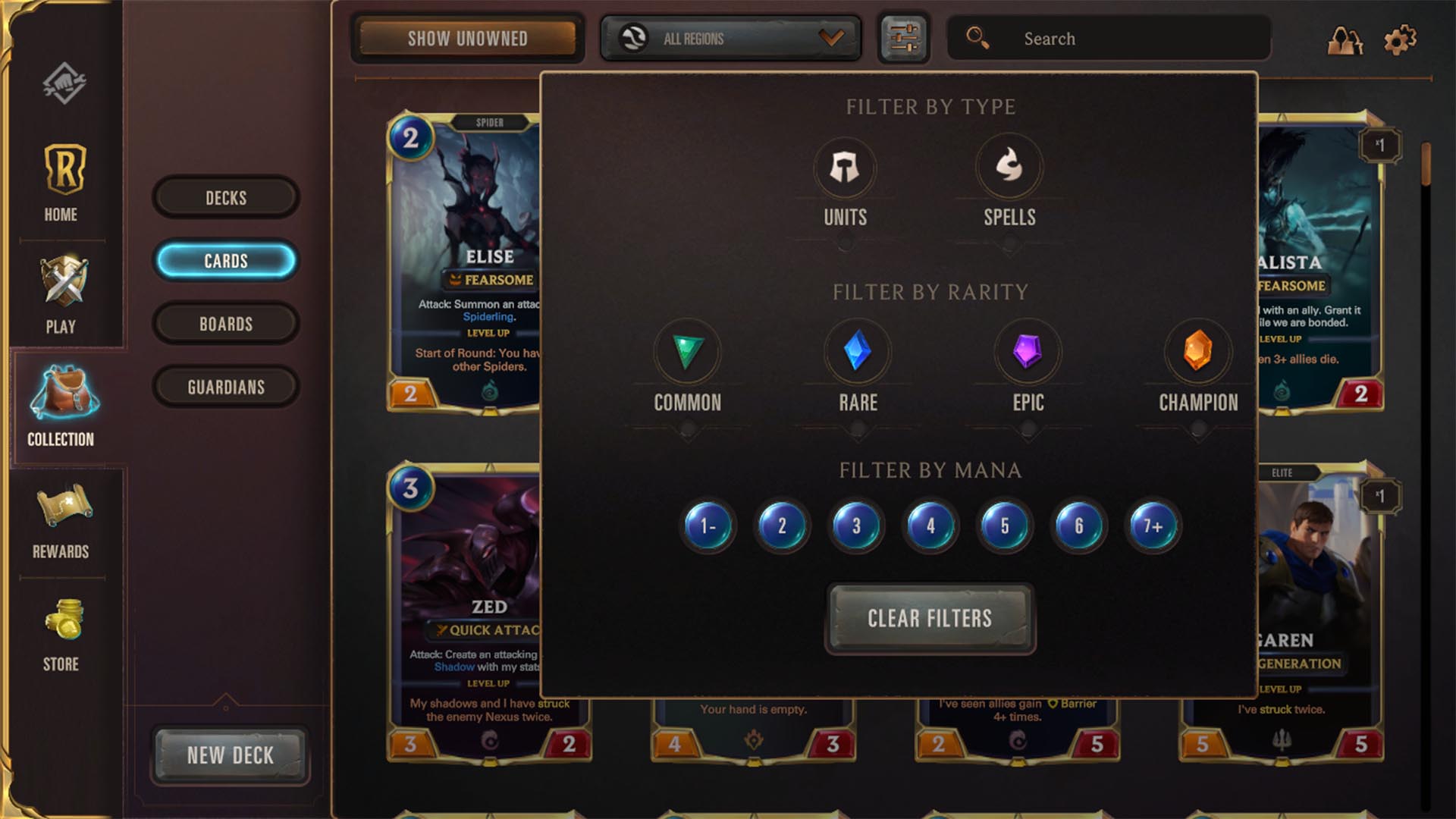Click the Collection backpack icon
The width and height of the screenshot is (1456, 819).
click(64, 392)
